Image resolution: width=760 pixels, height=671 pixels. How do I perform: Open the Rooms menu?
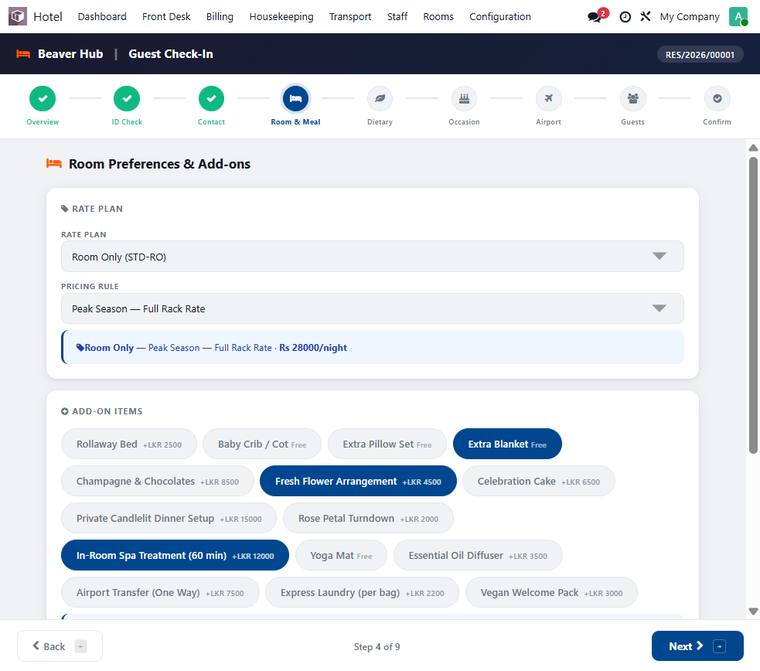point(438,16)
